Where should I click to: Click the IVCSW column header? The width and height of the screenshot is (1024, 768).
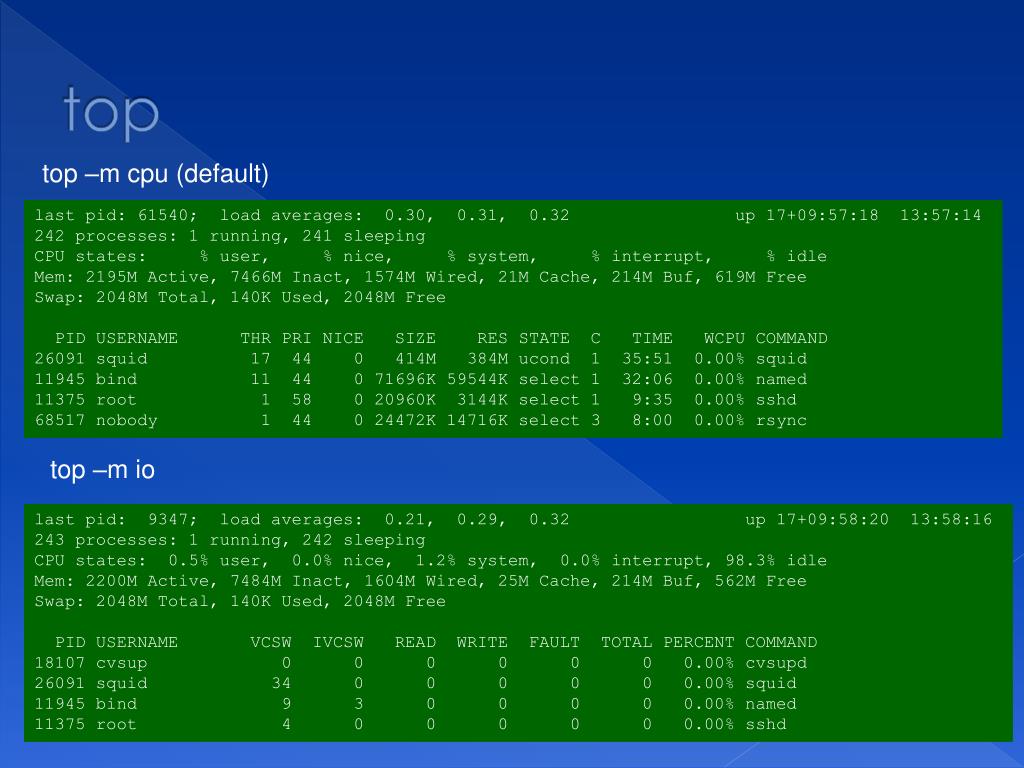[x=338, y=643]
